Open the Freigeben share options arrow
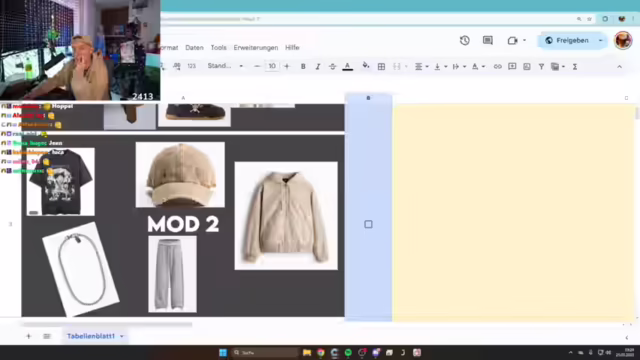The height and width of the screenshot is (360, 640). pos(600,40)
